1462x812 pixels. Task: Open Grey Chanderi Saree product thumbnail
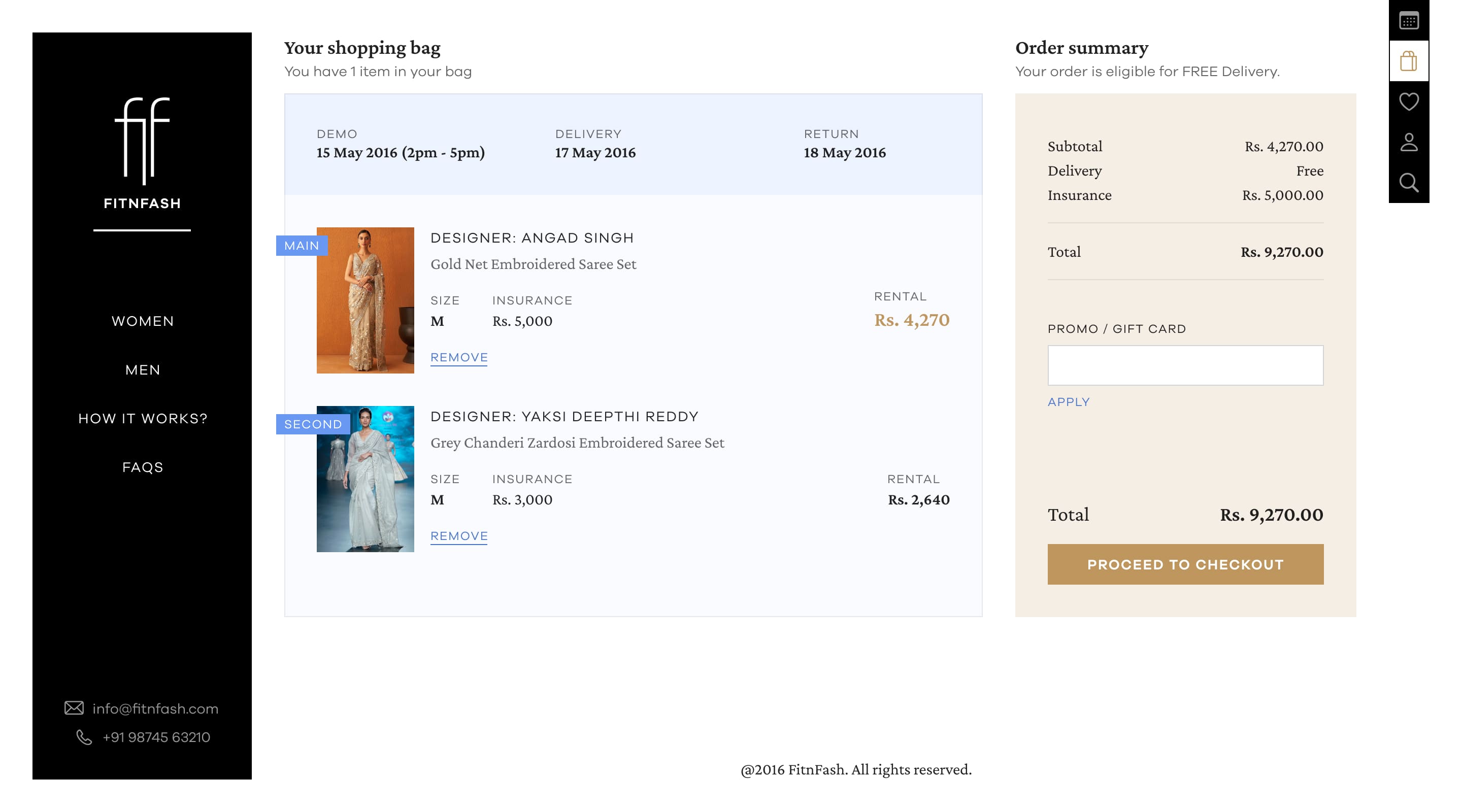click(365, 479)
